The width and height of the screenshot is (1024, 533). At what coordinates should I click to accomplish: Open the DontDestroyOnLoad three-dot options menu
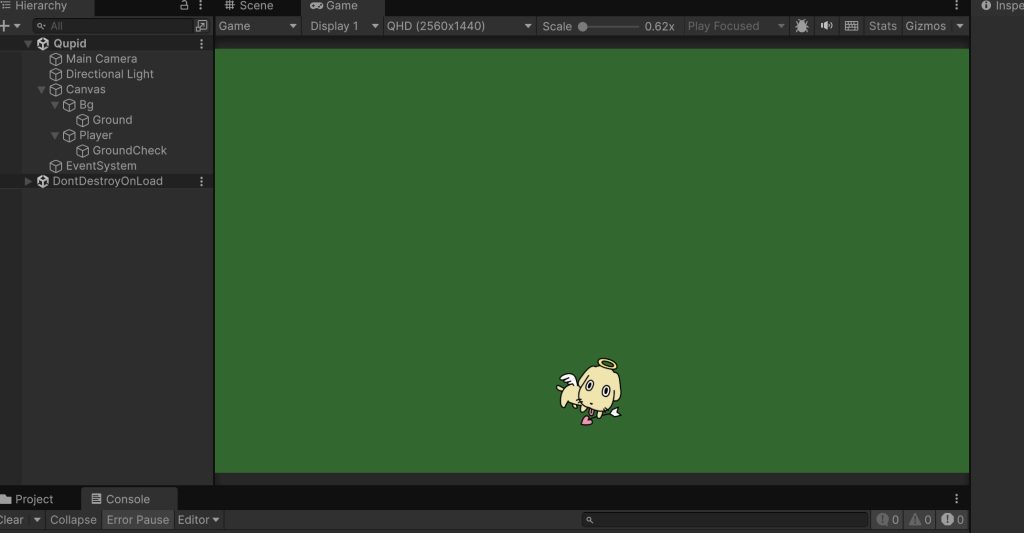[202, 181]
